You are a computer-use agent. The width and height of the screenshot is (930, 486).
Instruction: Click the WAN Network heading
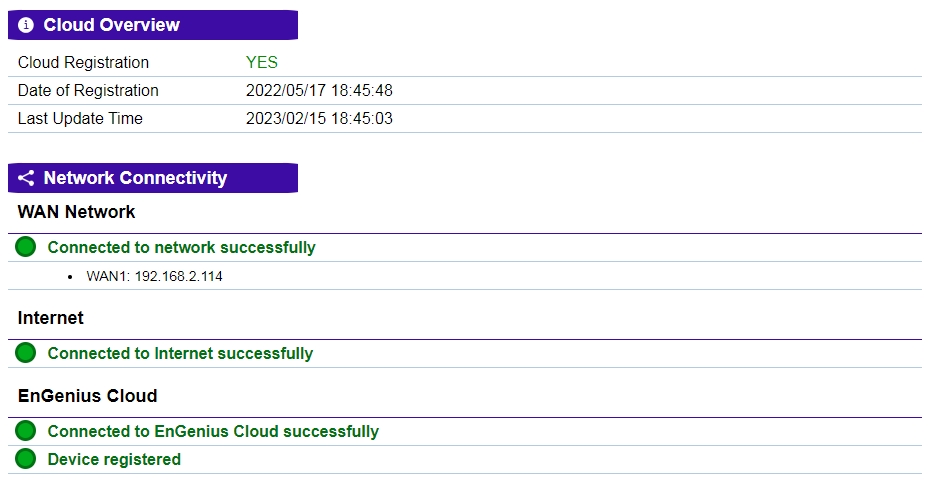coord(76,212)
